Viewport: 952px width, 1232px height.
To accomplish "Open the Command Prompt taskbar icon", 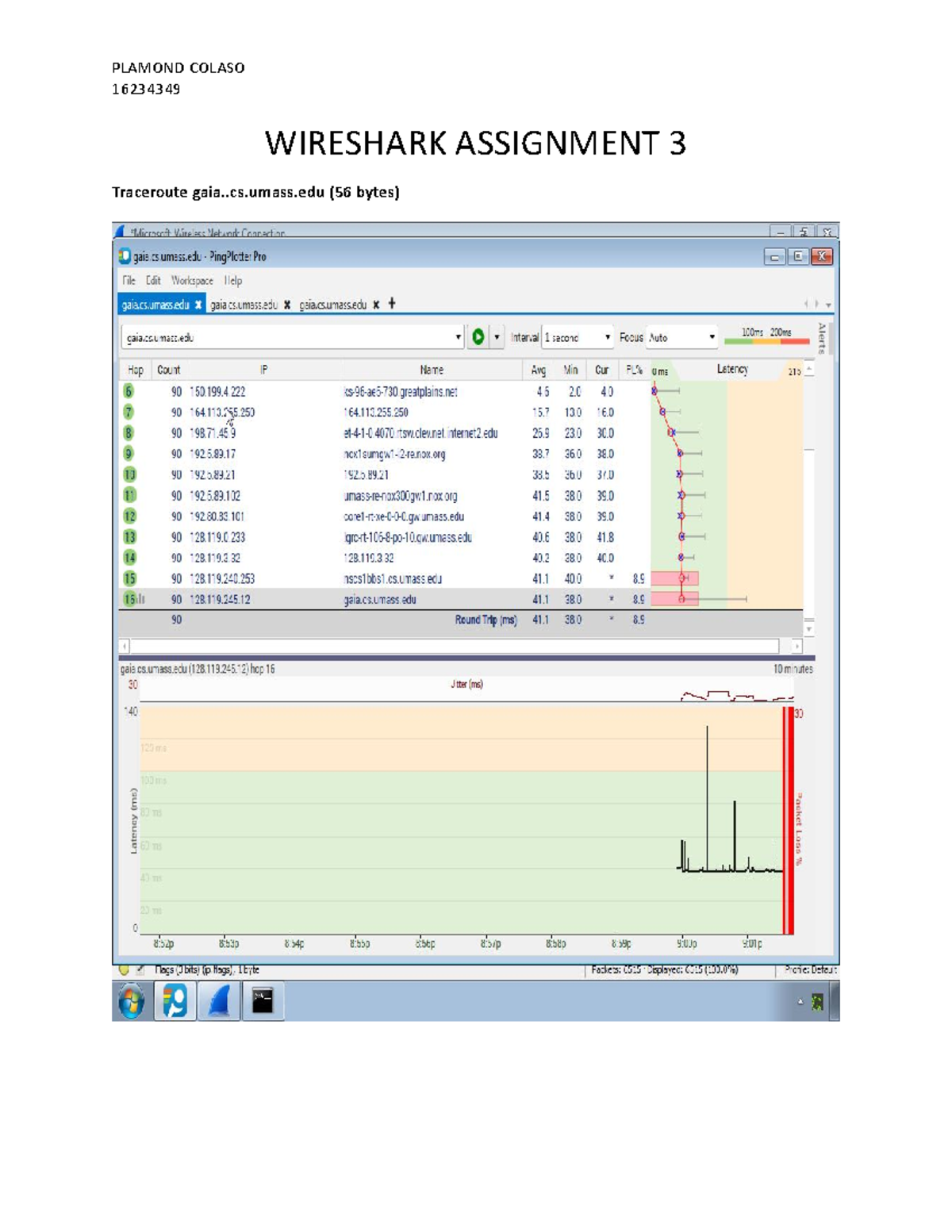I will pos(264,1000).
